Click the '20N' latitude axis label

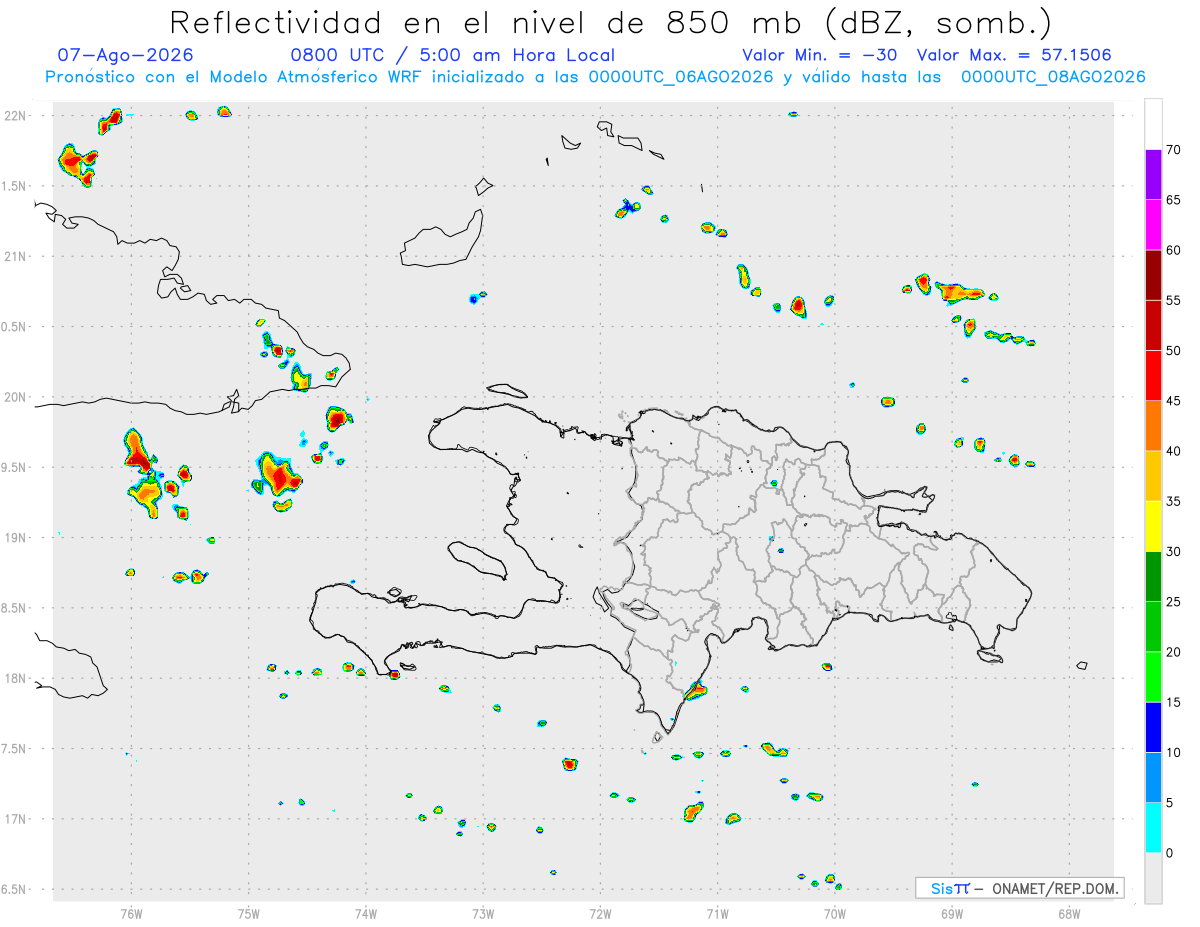click(x=16, y=397)
